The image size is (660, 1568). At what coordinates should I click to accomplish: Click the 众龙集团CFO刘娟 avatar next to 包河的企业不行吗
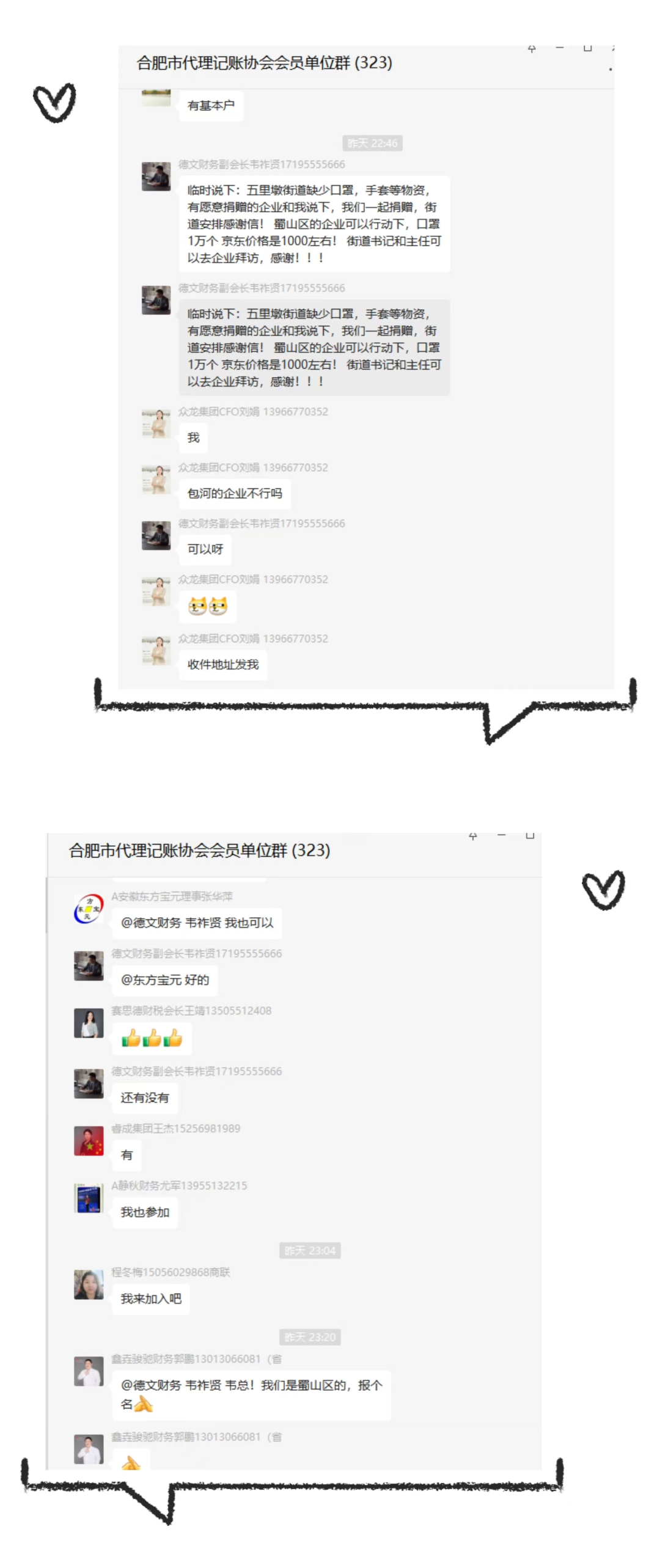[x=156, y=480]
